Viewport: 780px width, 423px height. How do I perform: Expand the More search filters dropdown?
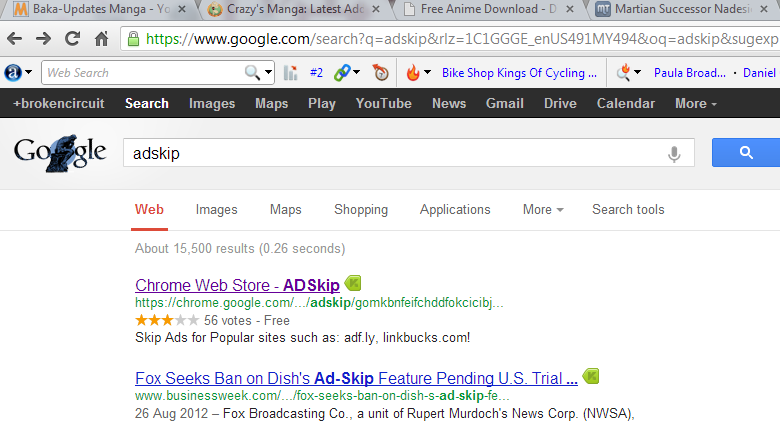[543, 210]
